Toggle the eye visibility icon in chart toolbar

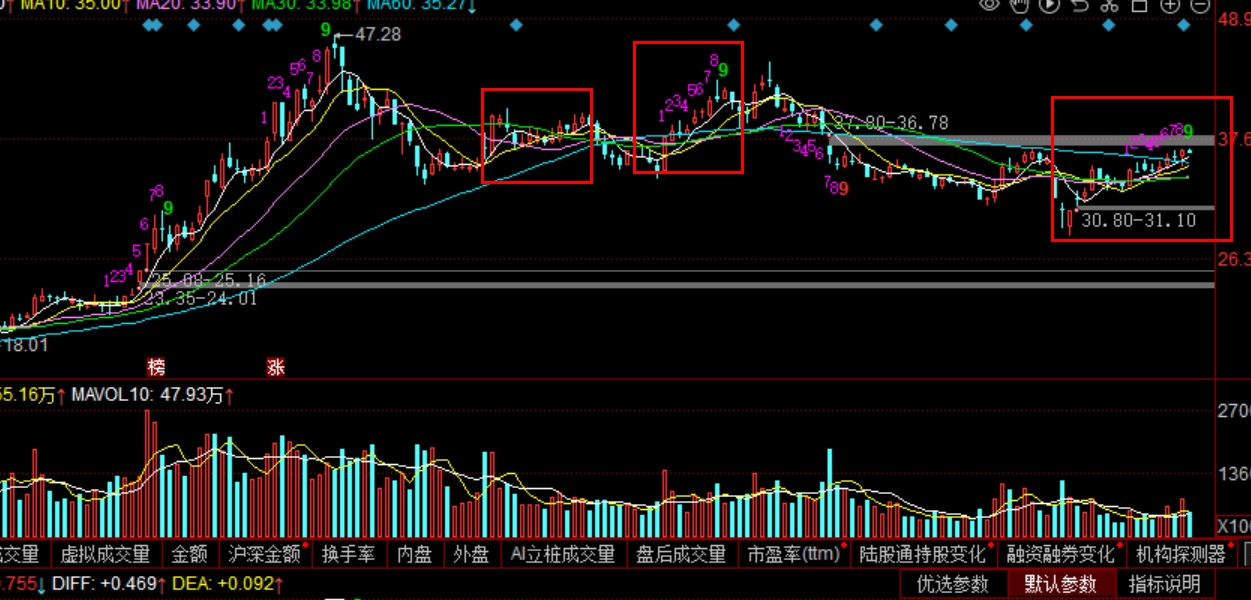(x=990, y=5)
